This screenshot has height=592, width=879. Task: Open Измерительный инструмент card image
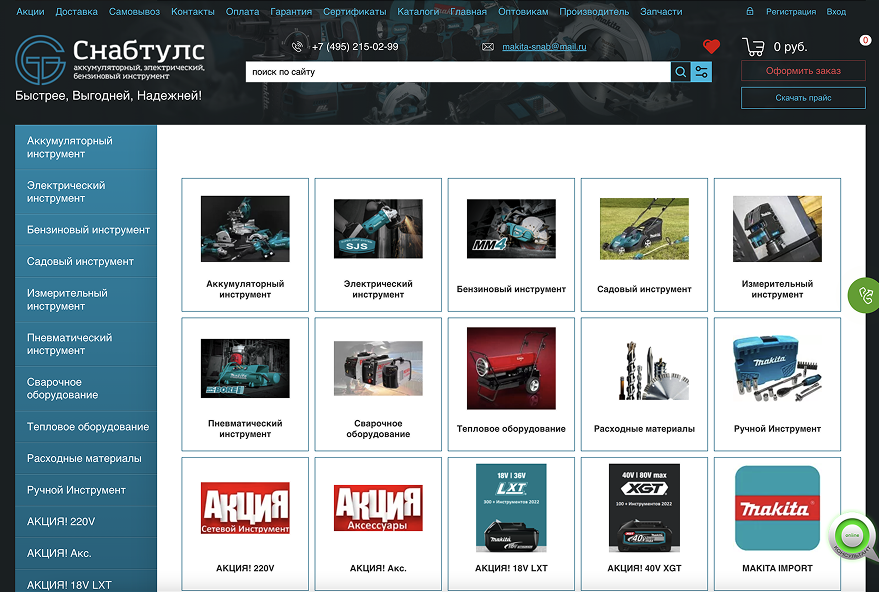click(x=777, y=229)
